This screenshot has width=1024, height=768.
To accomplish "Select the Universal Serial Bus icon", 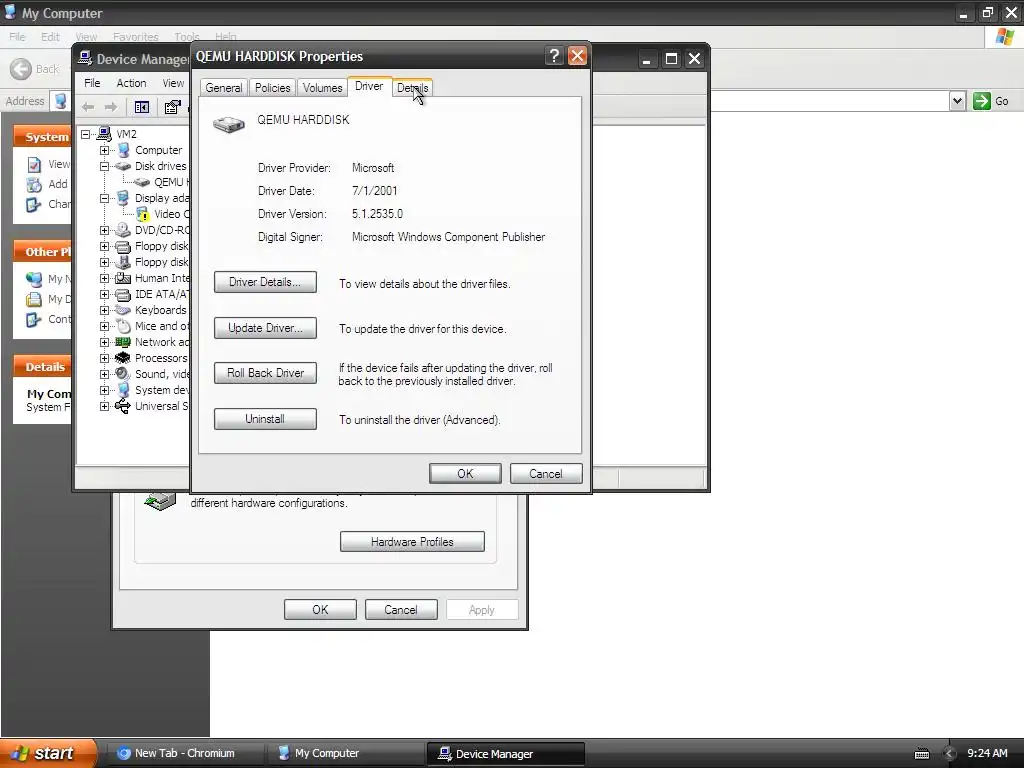I will (x=123, y=406).
